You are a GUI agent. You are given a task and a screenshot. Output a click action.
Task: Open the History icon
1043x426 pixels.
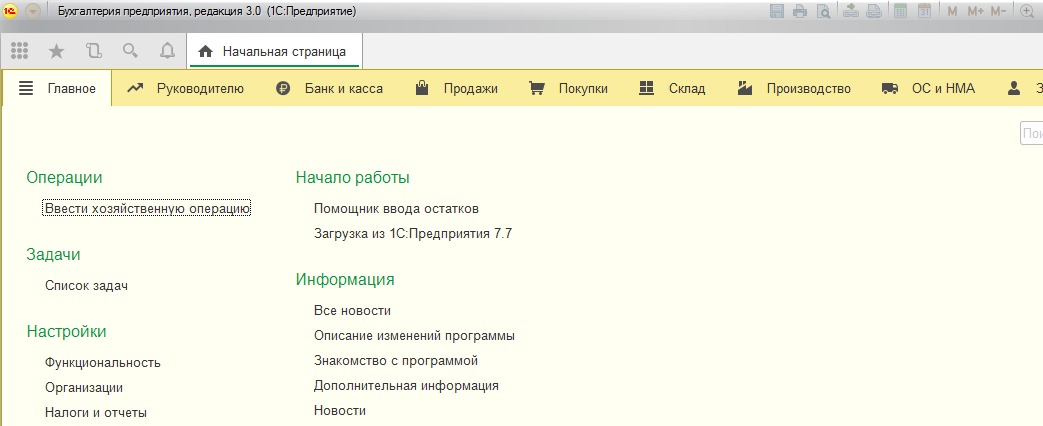click(x=94, y=51)
